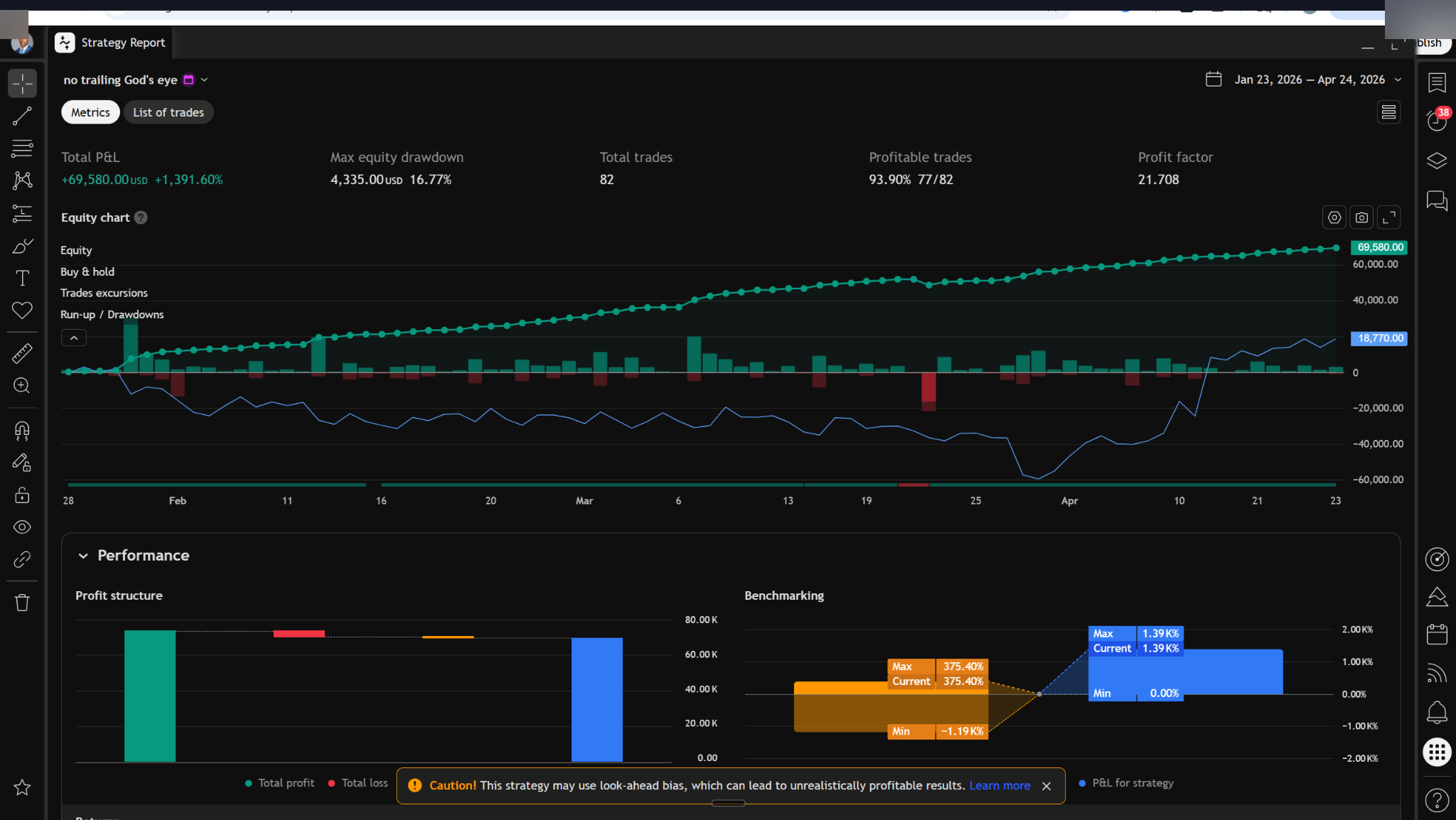This screenshot has height=820, width=1456.
Task: Open the alerts bell icon
Action: pos(1437,711)
